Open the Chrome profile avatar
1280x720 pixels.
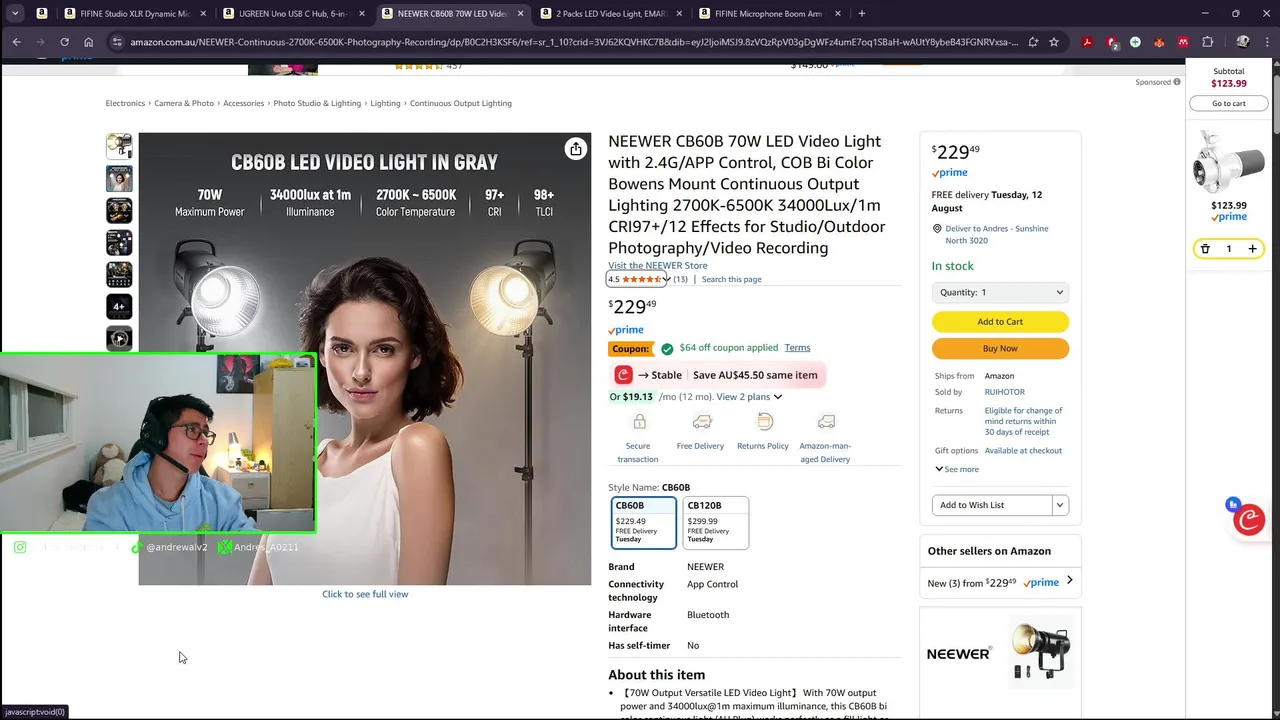1243,42
